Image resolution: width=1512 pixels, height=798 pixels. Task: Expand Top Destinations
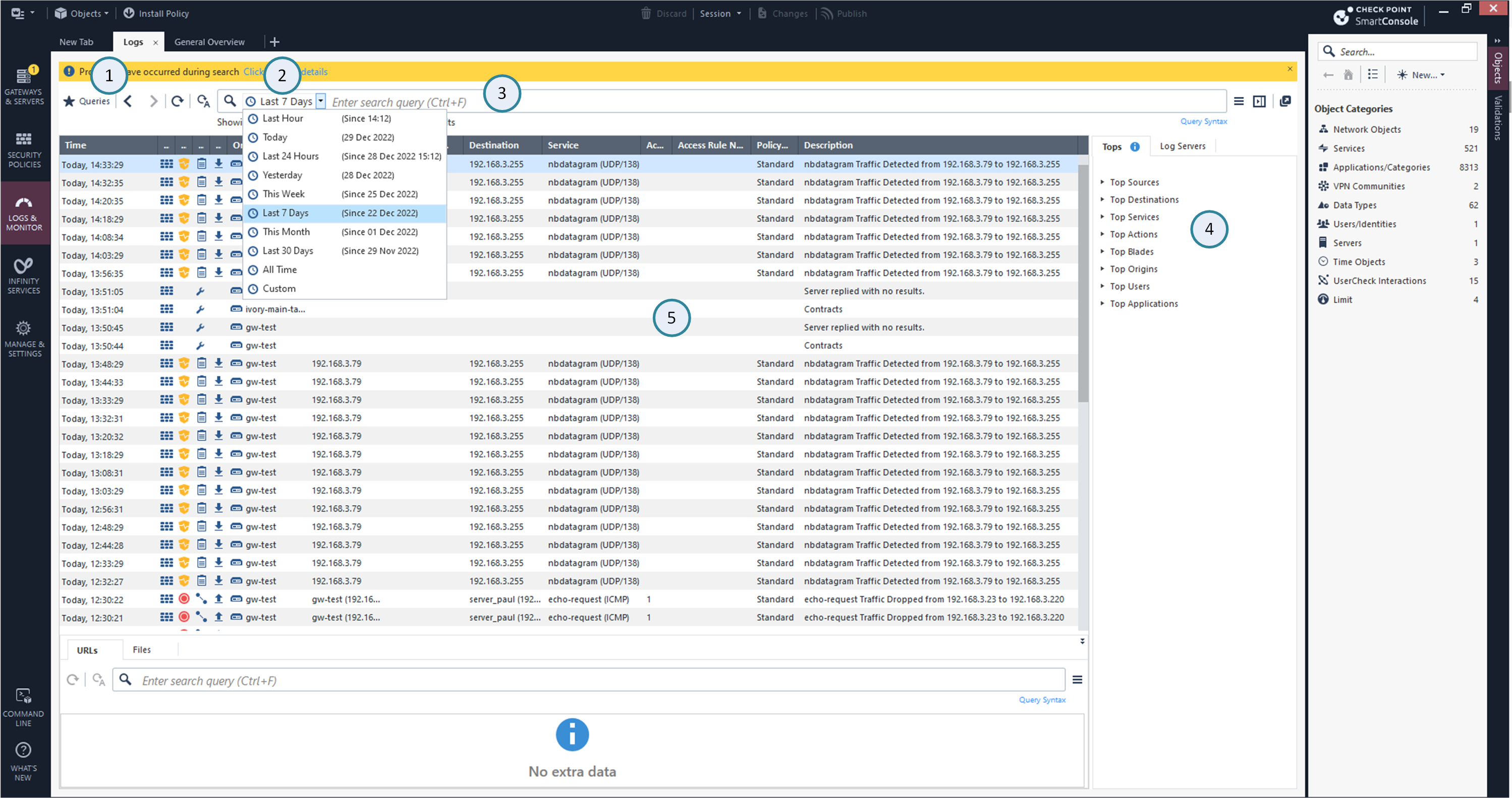(1139, 200)
